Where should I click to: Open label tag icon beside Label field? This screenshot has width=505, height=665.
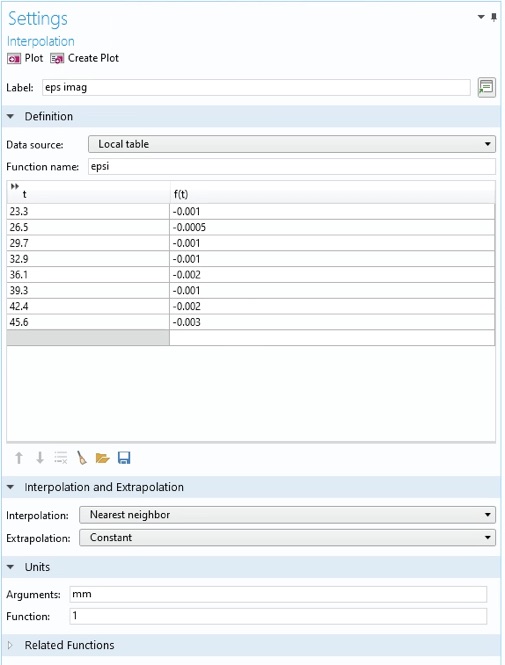[x=486, y=87]
